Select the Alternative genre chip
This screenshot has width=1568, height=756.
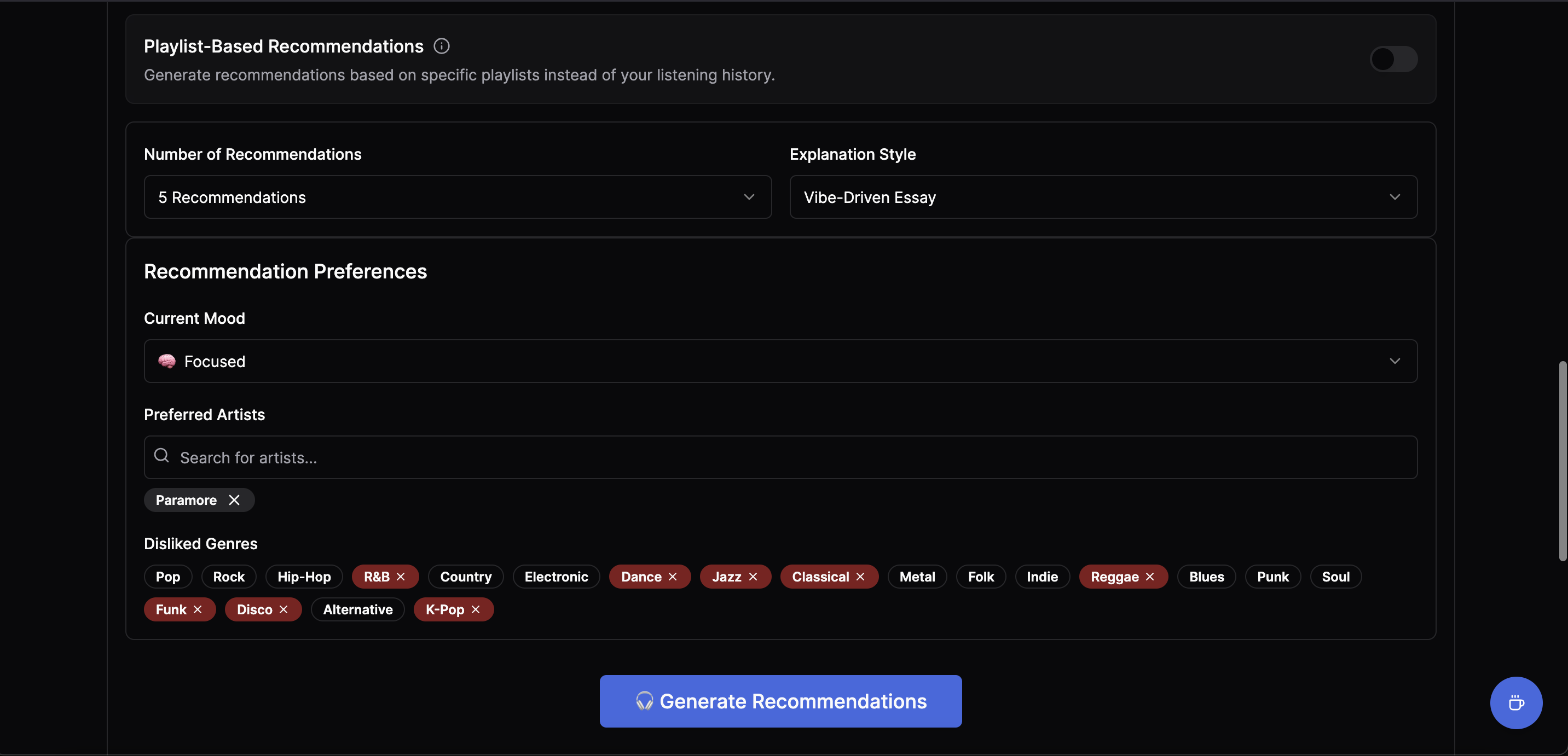click(x=357, y=609)
